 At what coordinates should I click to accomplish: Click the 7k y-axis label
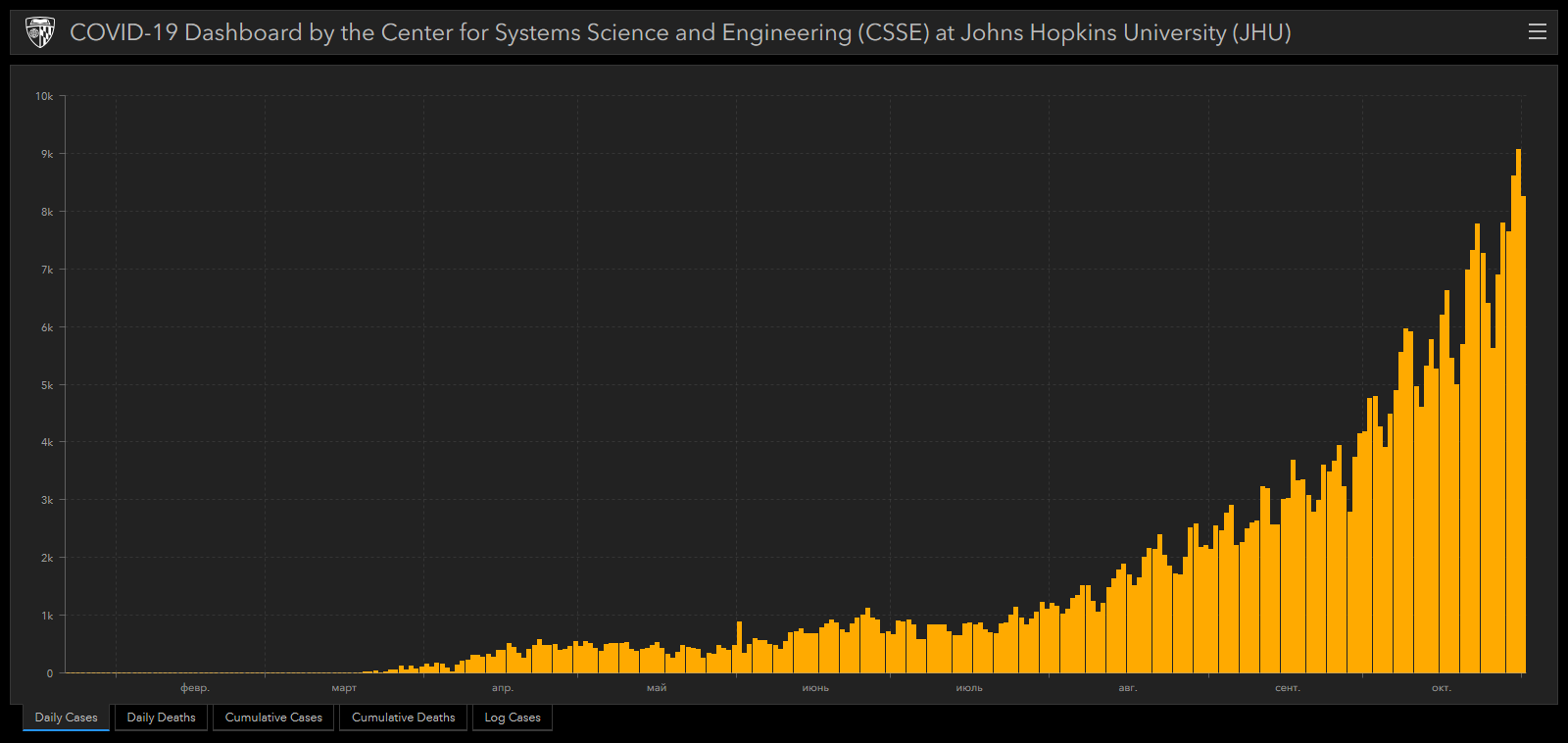coord(47,270)
